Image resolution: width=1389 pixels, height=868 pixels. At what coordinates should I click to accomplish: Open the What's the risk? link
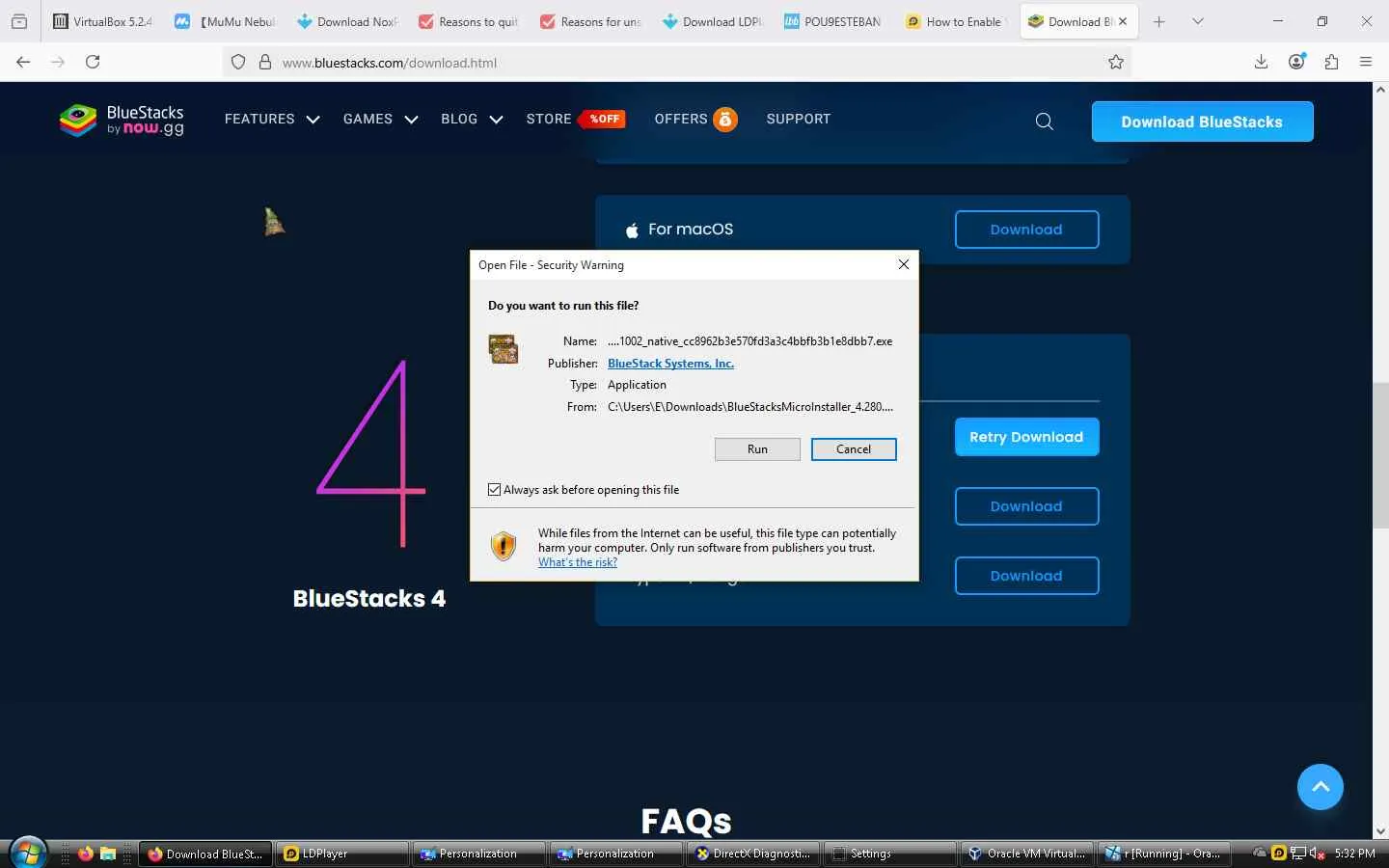click(x=578, y=562)
